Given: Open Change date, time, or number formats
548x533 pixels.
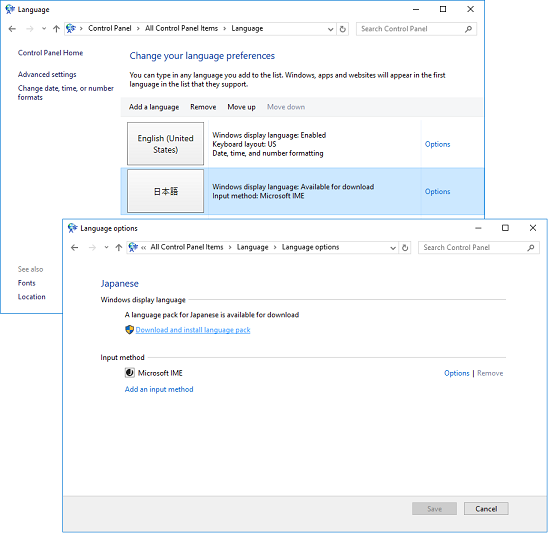Looking at the screenshot, I should pos(66,93).
